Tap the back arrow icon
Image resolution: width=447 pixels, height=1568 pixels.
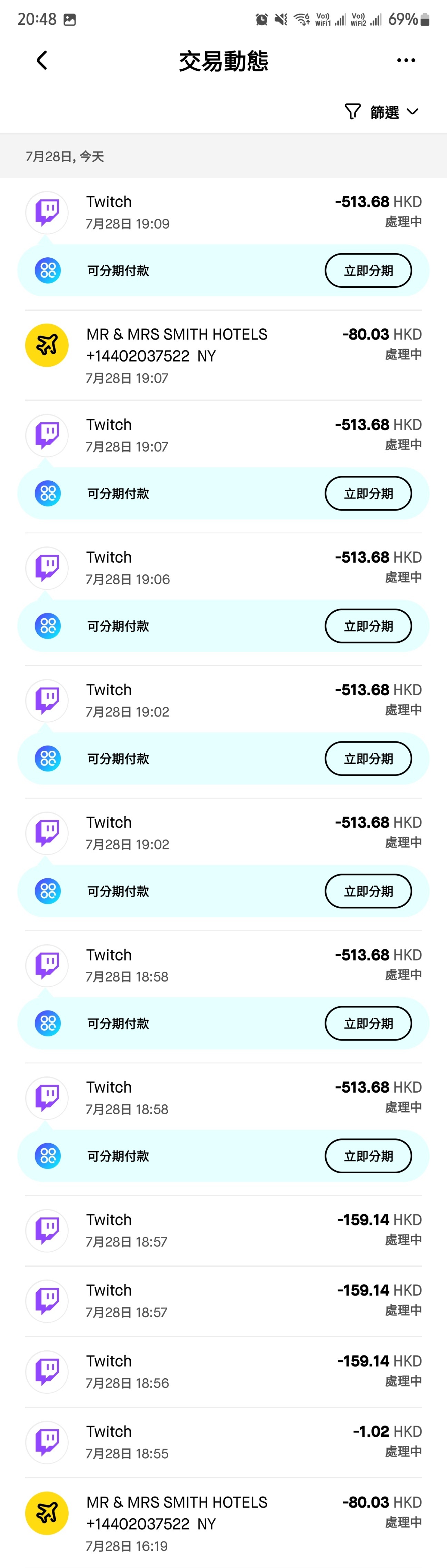click(41, 60)
